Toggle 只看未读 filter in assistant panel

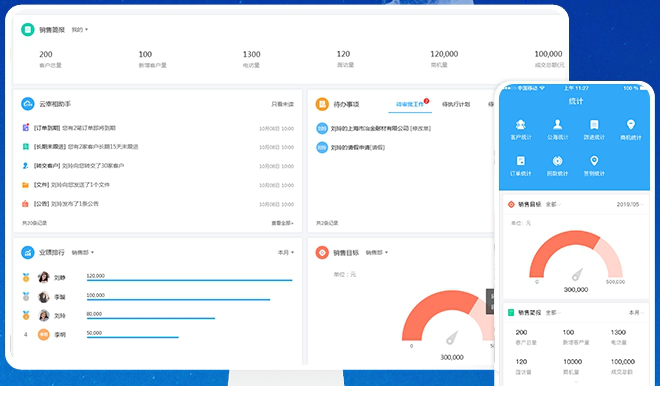tap(282, 104)
